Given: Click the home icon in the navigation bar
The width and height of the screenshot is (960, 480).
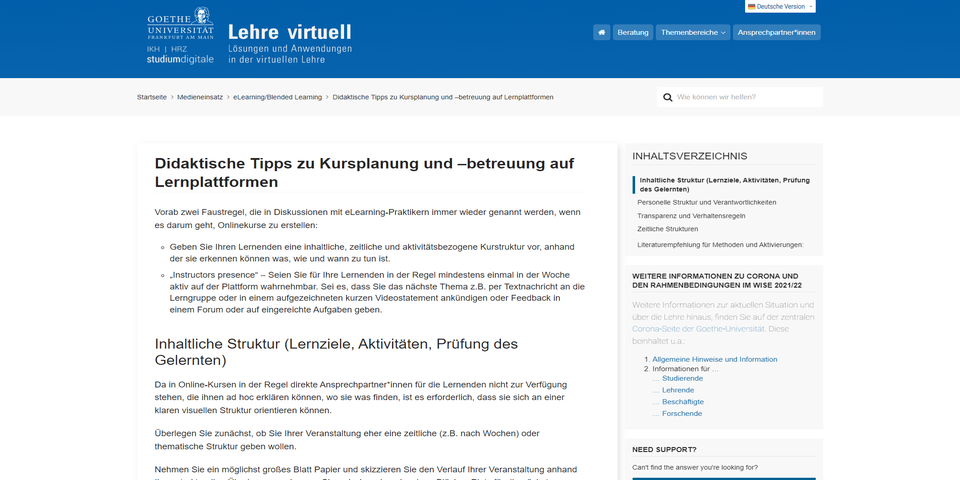Looking at the screenshot, I should [x=601, y=32].
